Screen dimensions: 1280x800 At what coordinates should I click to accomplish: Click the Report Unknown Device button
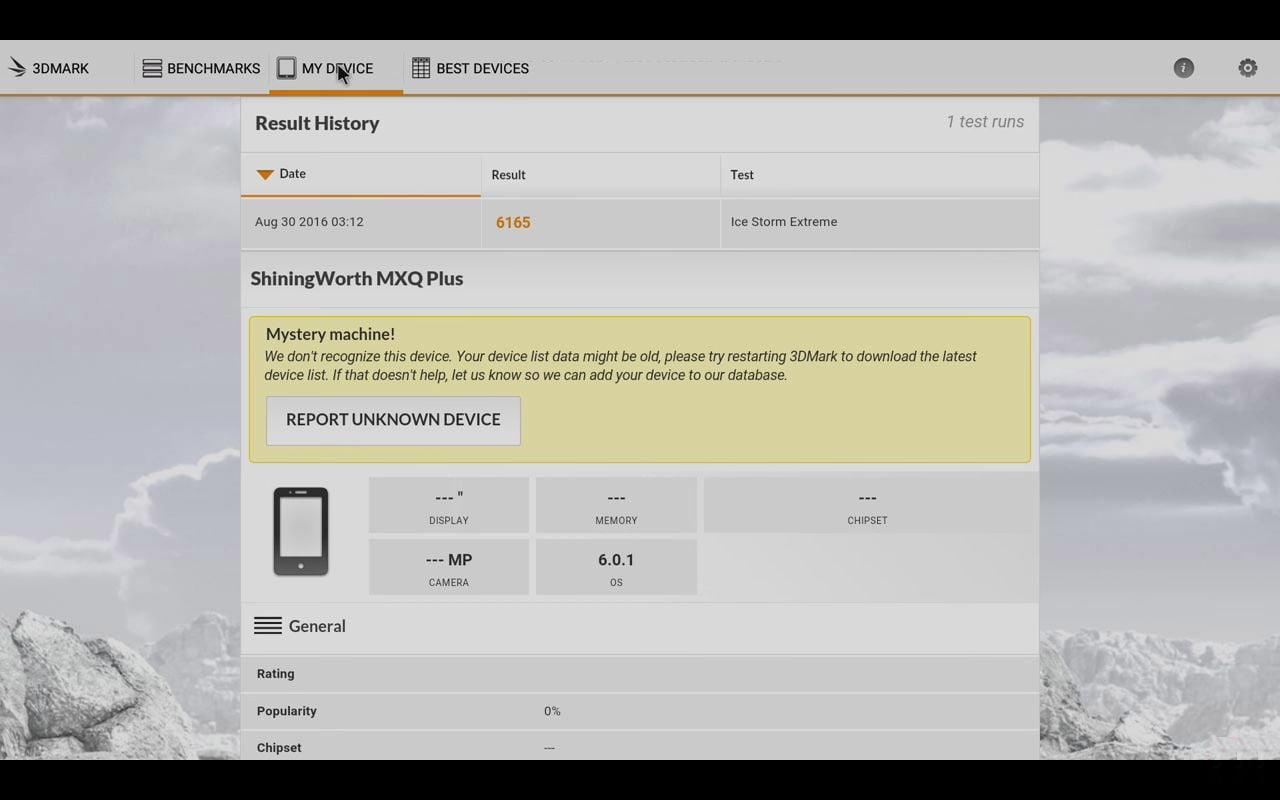[x=393, y=420]
